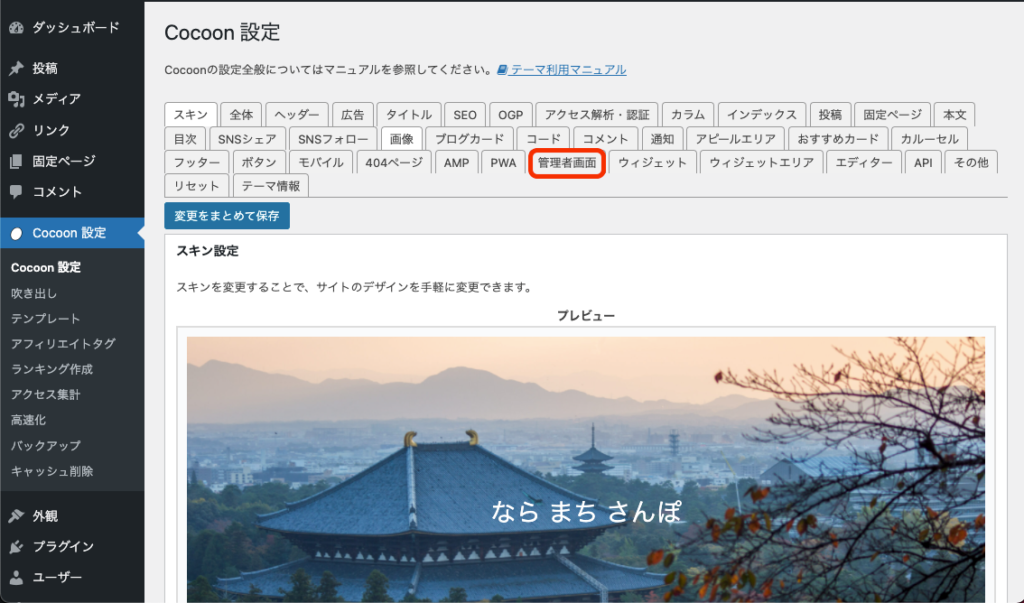The image size is (1024, 603).
Task: Open the 投稿 settings tab
Action: [x=830, y=114]
